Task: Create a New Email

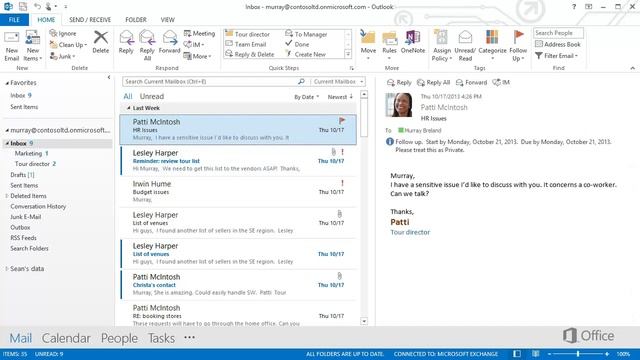Action: pyautogui.click(x=11, y=46)
